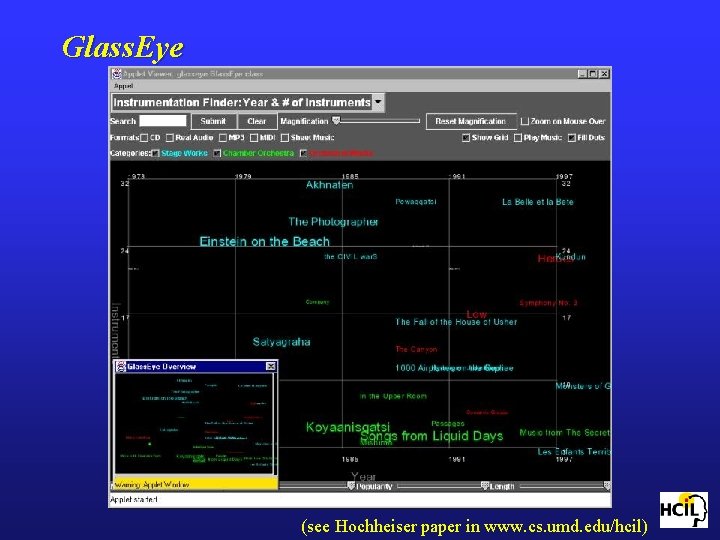This screenshot has height=540, width=720.
Task: Uncheck the Fill Dots option
Action: [x=572, y=138]
